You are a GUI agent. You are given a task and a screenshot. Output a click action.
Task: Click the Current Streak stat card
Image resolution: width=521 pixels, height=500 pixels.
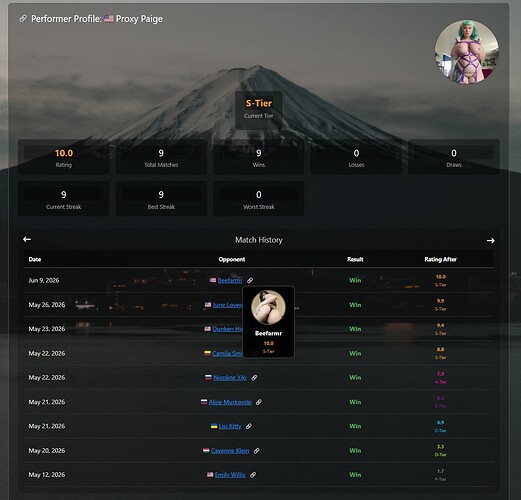point(64,199)
